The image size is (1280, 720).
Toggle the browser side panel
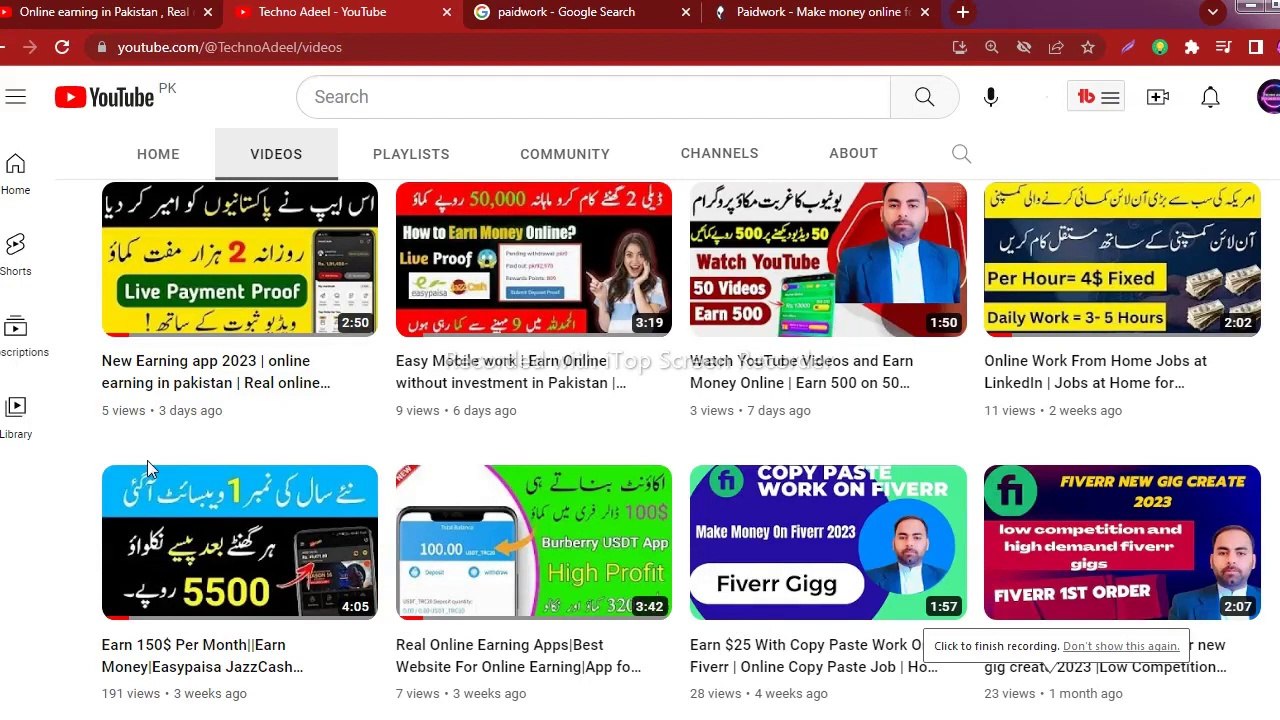(1256, 47)
